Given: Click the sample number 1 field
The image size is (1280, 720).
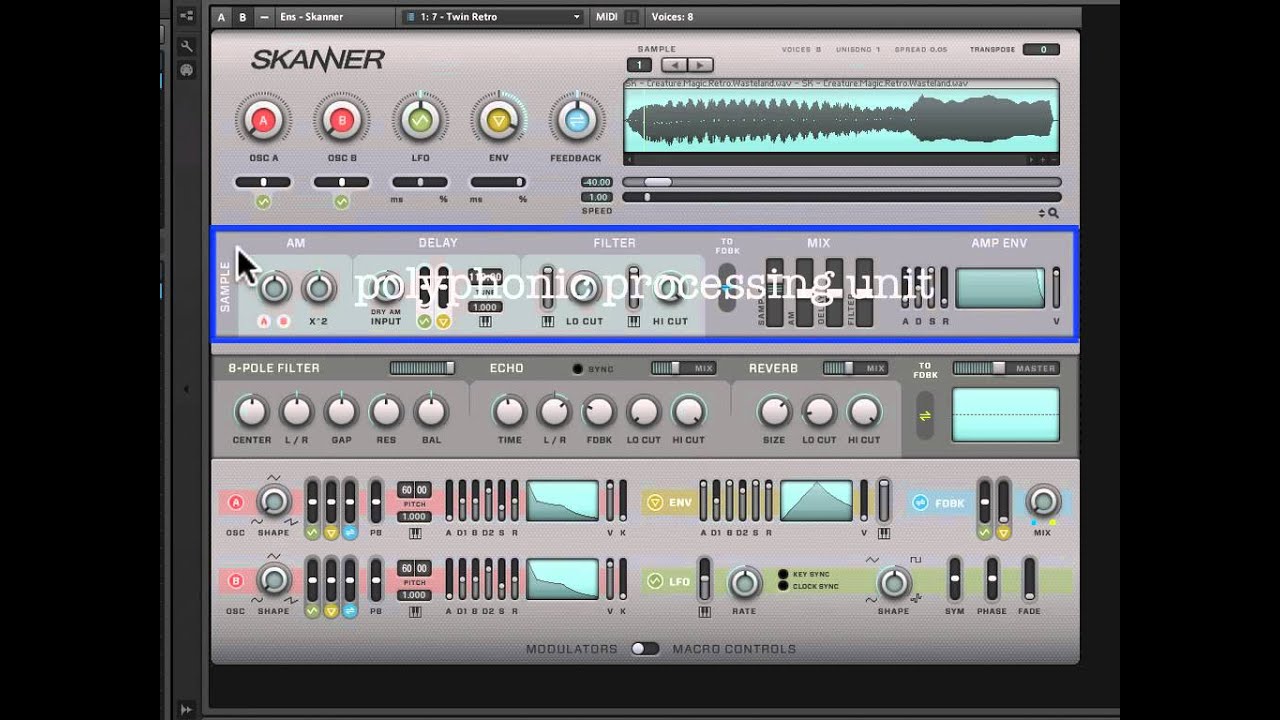Looking at the screenshot, I should point(639,65).
